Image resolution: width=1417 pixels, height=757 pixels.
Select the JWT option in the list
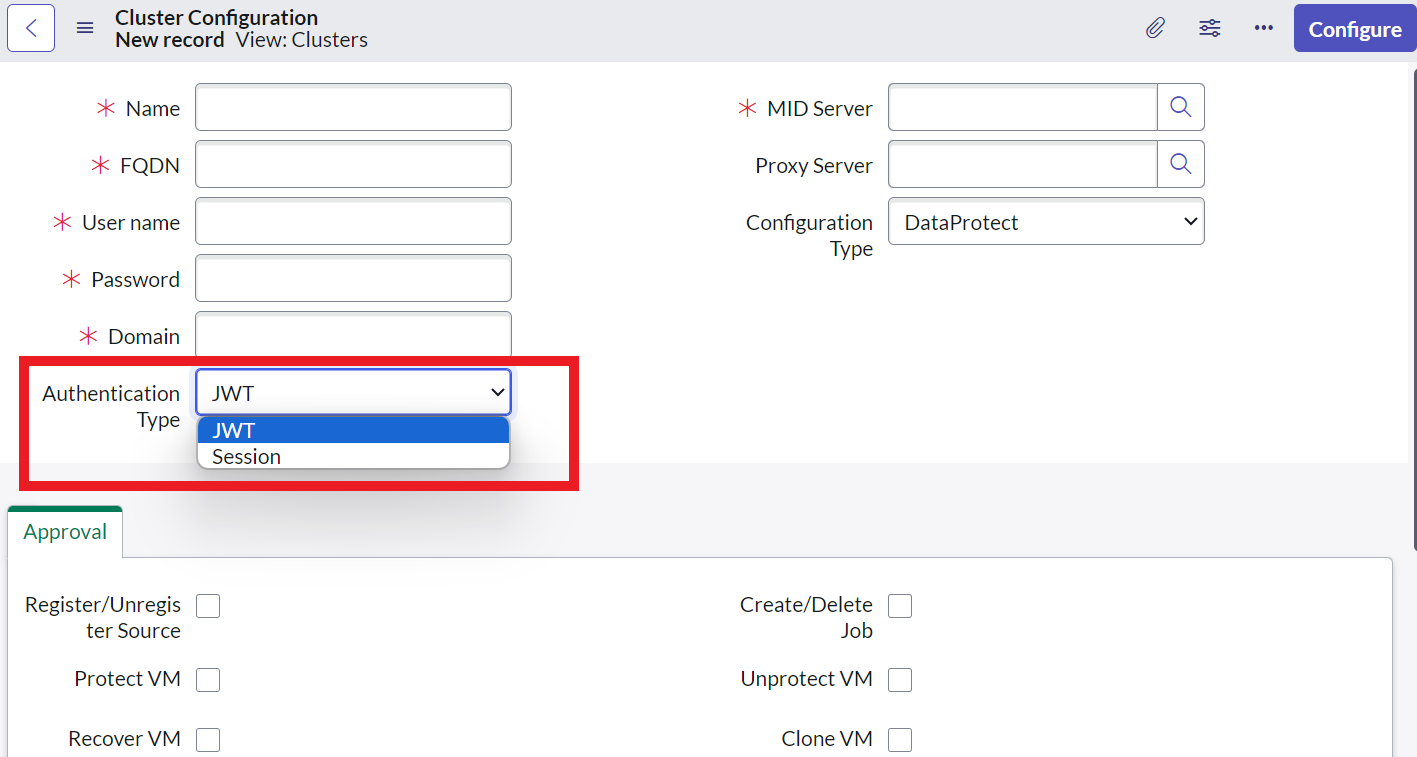234,431
